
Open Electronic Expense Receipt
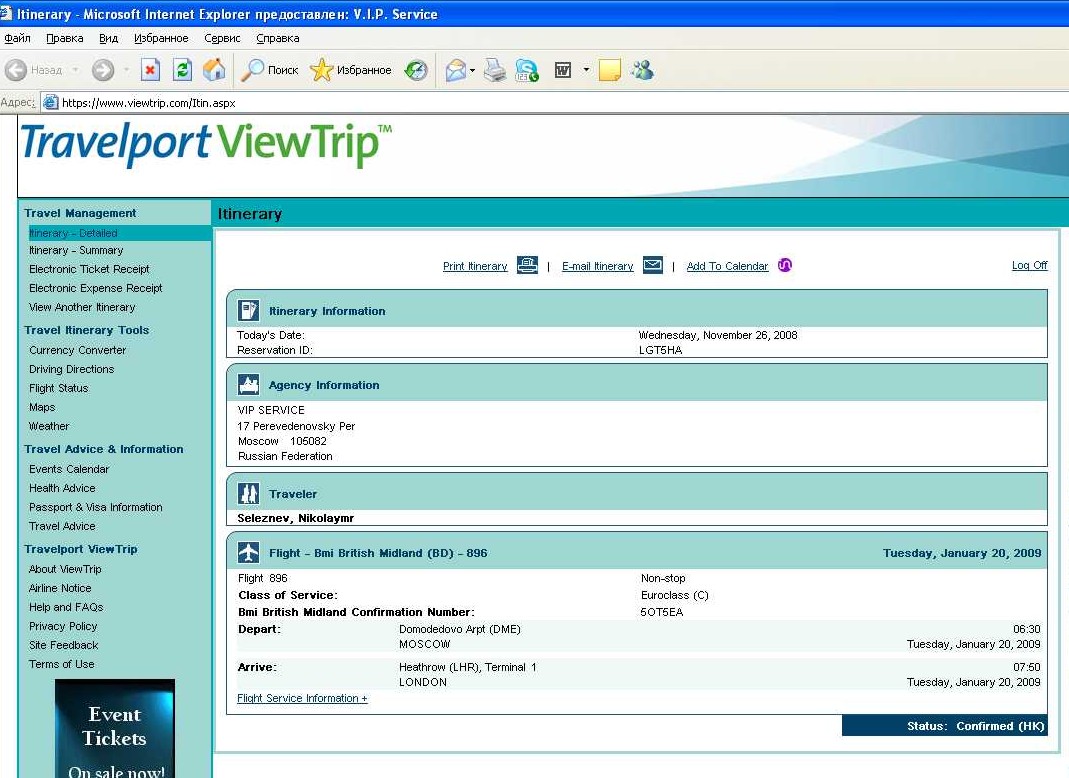95,288
